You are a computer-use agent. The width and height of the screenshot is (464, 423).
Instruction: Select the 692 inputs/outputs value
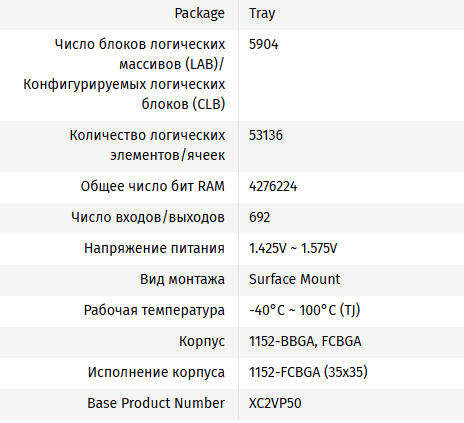click(x=259, y=217)
